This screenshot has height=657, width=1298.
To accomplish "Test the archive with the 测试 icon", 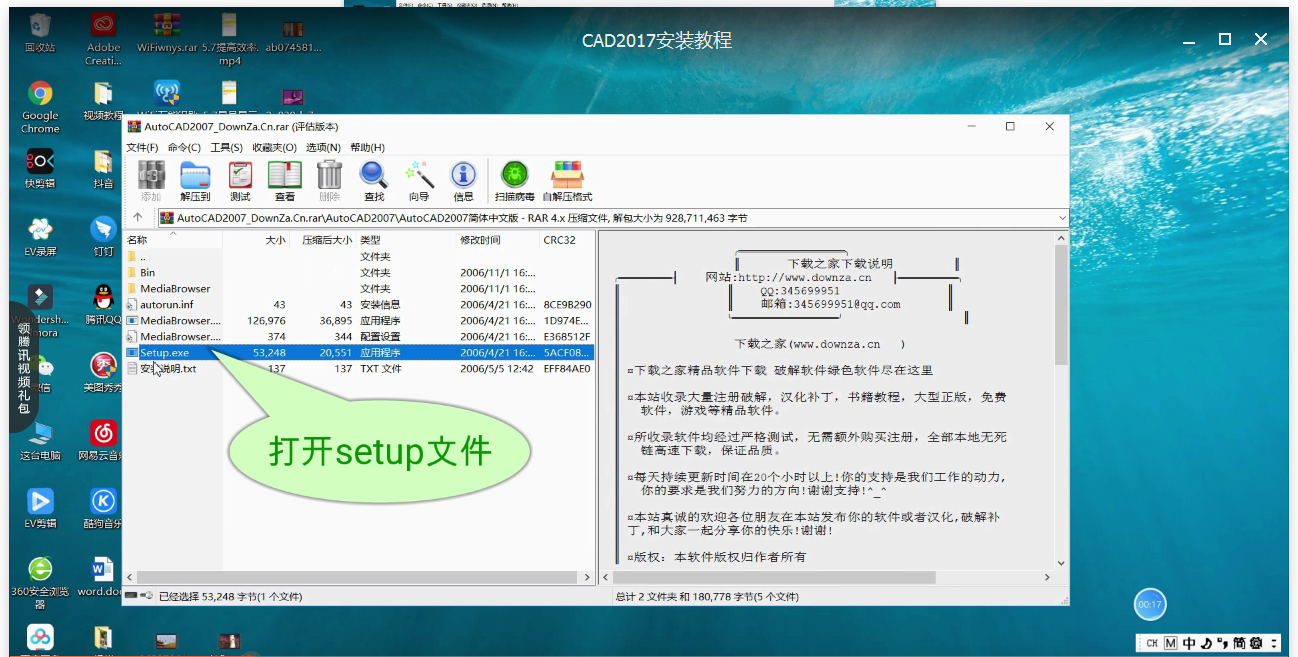I will (x=238, y=180).
